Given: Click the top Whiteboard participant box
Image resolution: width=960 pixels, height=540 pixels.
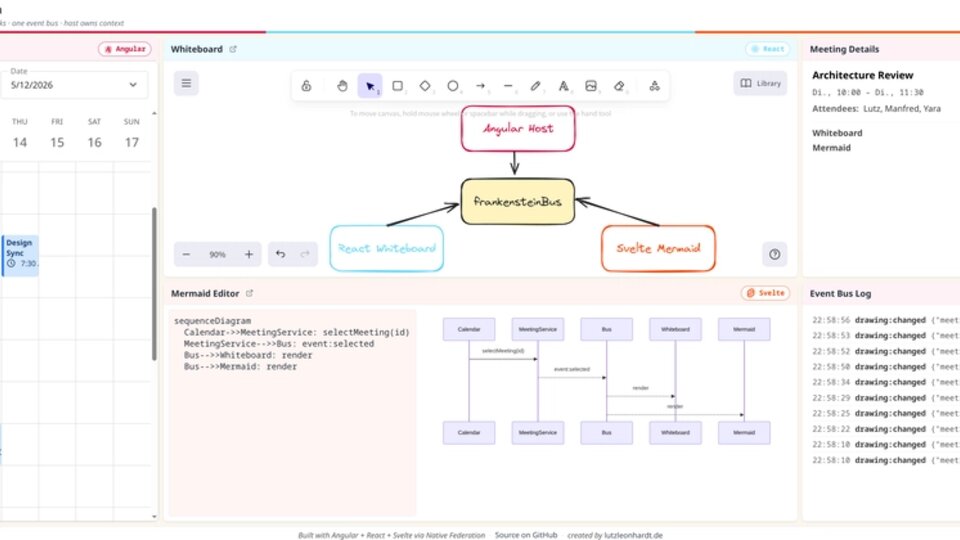Looking at the screenshot, I should pos(675,329).
